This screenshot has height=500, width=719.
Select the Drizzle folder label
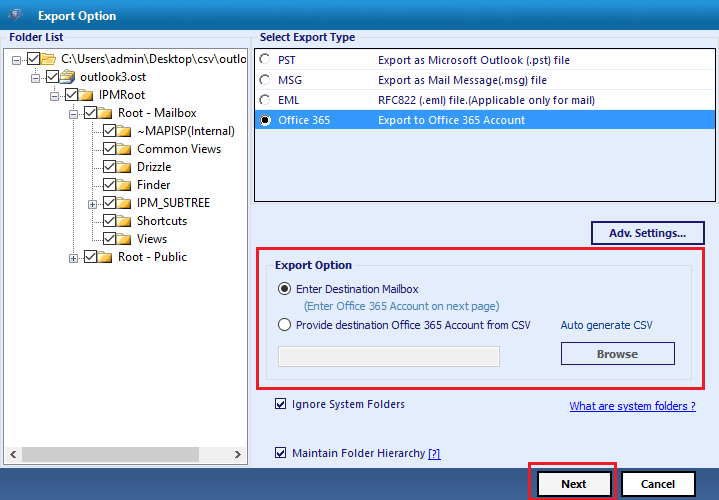tap(154, 167)
